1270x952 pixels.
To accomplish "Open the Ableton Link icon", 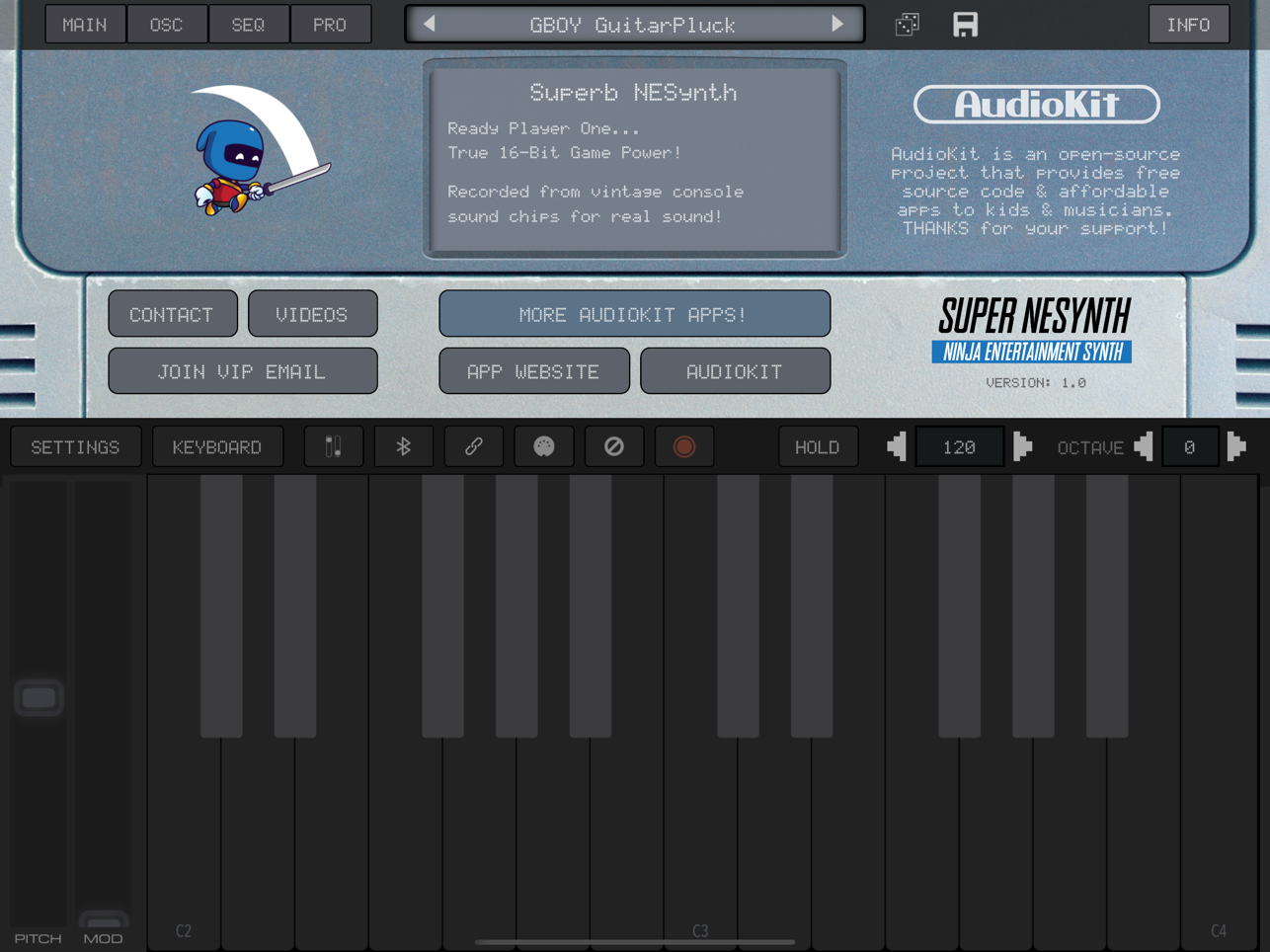I will point(474,447).
